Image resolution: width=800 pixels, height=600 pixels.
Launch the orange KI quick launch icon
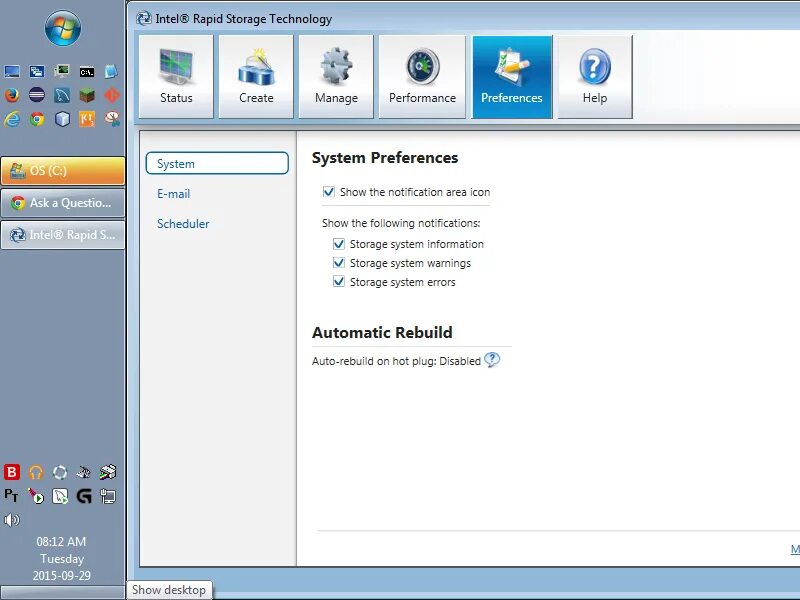pyautogui.click(x=87, y=119)
